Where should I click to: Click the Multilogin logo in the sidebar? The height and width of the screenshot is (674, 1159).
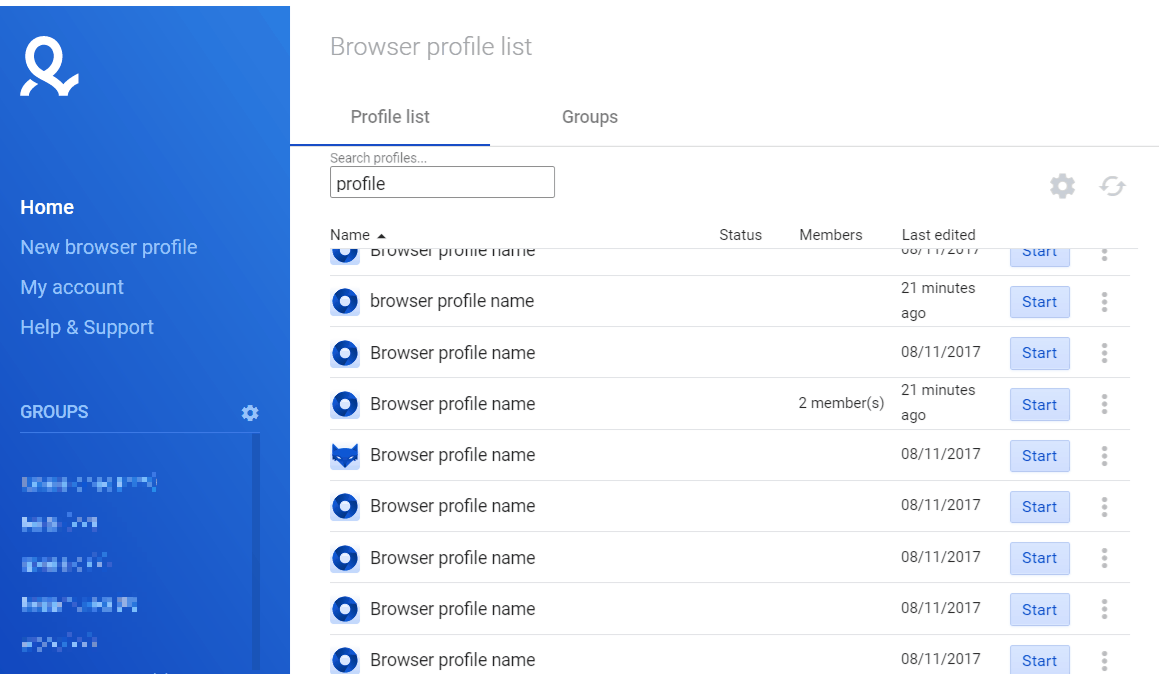[x=49, y=67]
